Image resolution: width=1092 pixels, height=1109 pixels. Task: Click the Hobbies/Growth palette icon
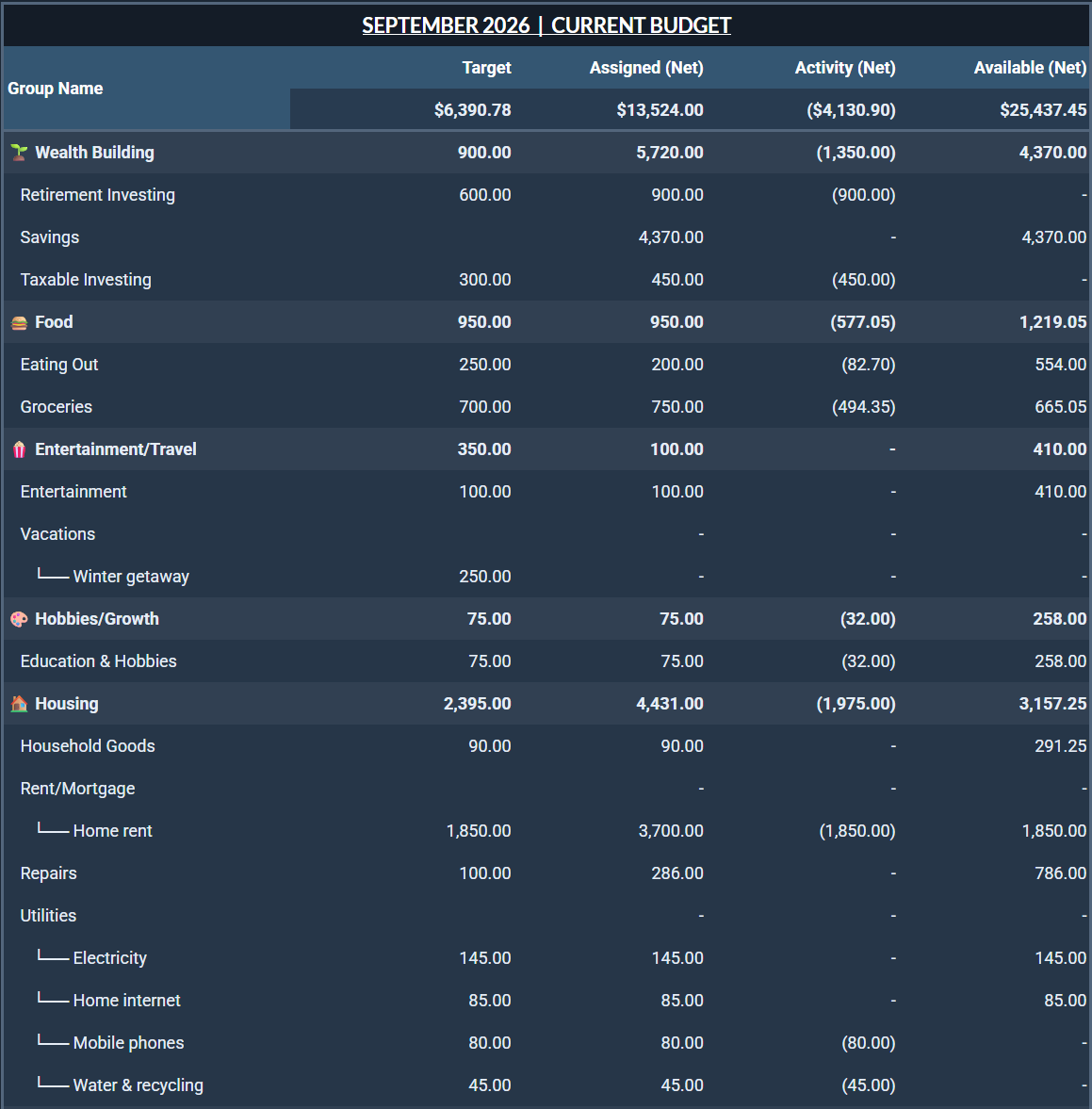pyautogui.click(x=19, y=619)
